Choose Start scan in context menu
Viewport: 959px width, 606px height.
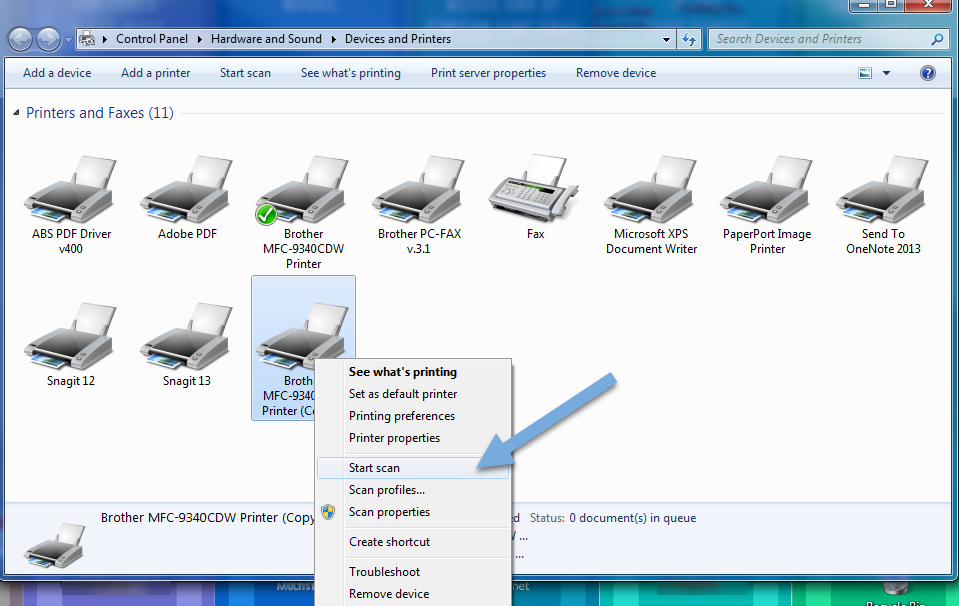tap(413, 468)
